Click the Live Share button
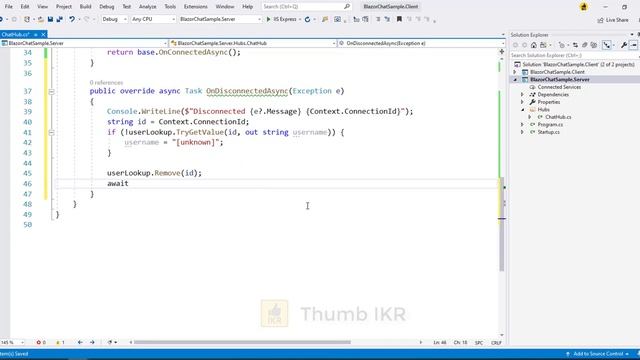Image resolution: width=640 pixels, height=360 pixels. 613,20
